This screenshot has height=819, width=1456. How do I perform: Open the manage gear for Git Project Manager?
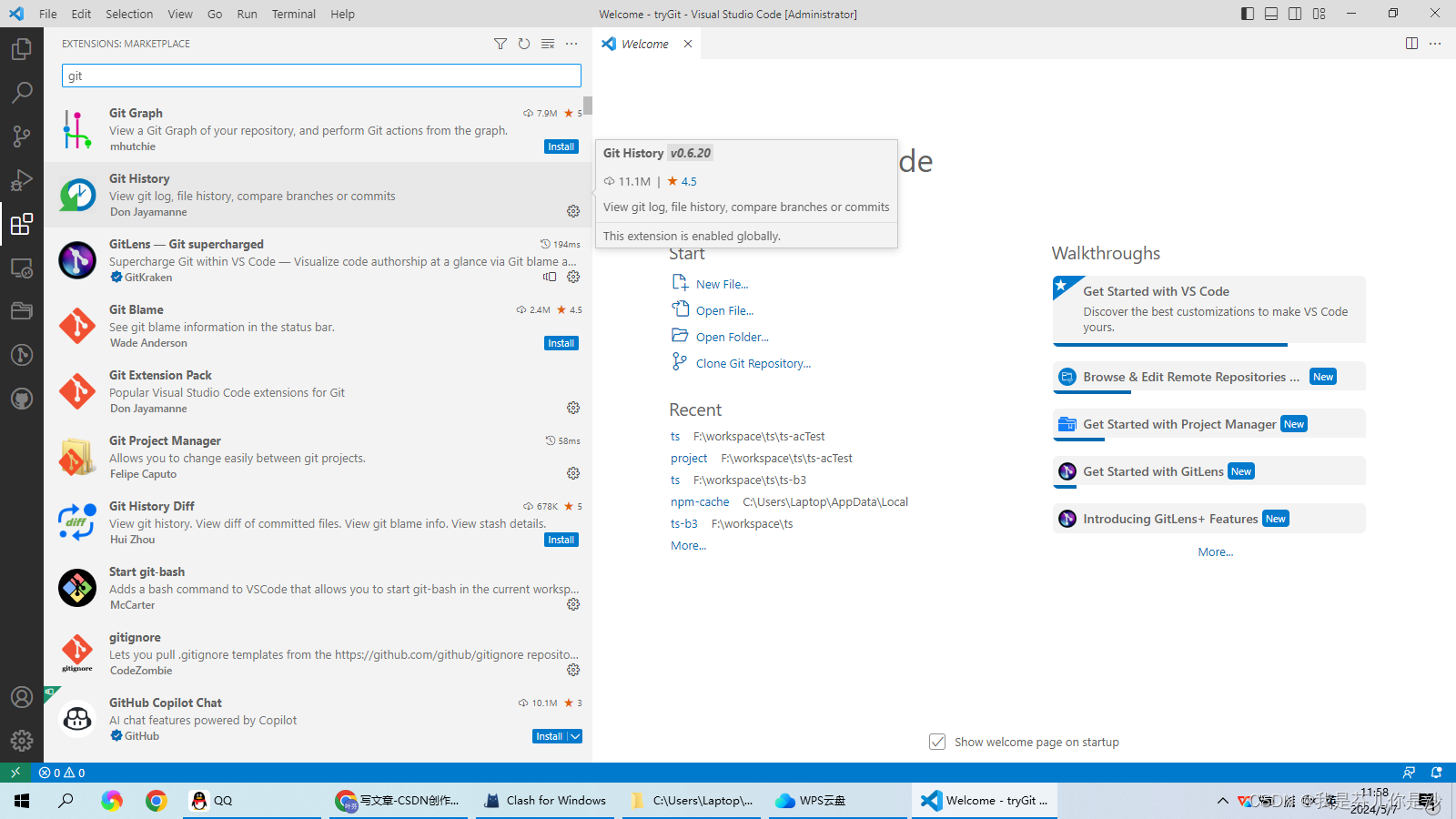point(573,473)
